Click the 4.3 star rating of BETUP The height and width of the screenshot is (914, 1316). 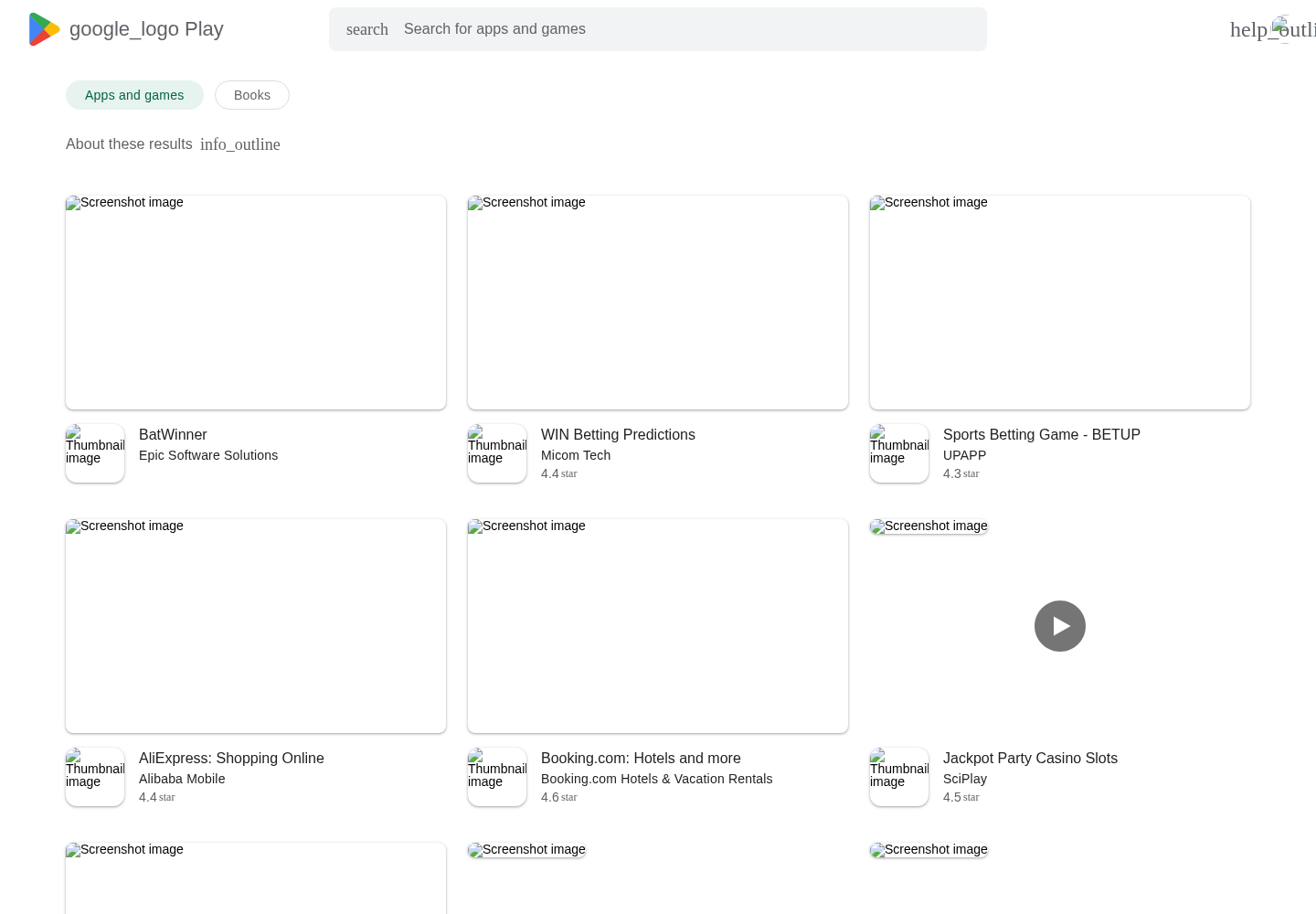[x=960, y=473]
